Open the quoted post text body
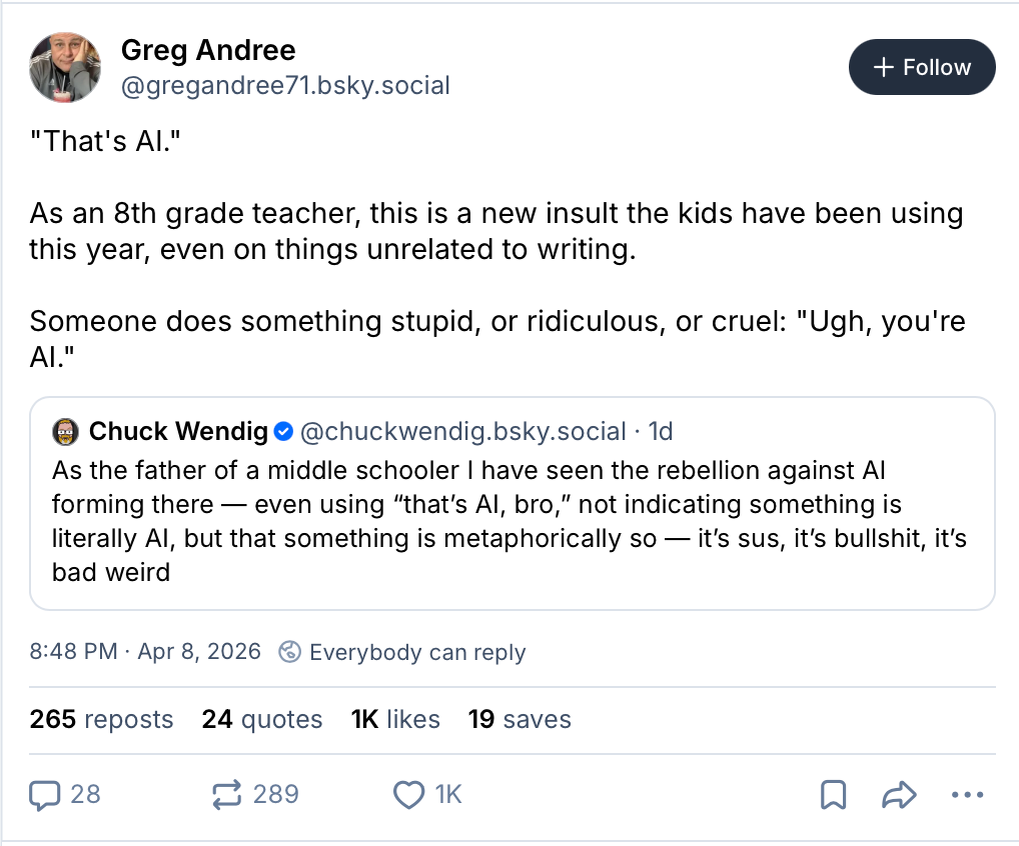Screen dimensions: 1019x846 509,520
